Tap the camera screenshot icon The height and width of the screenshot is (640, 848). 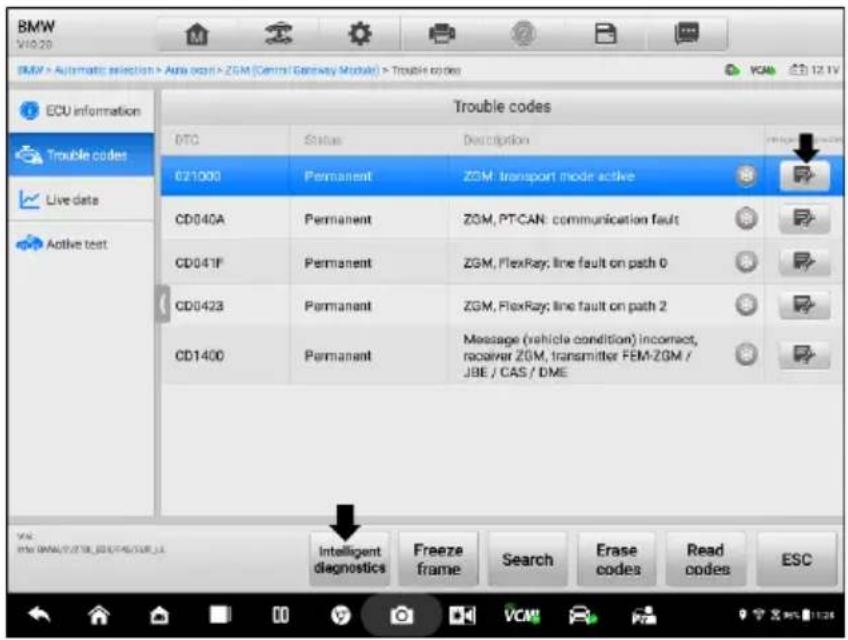point(401,615)
